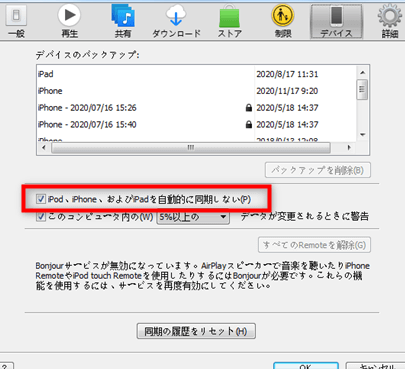This screenshot has height=369, width=405.
Task: Select the iPhone backup dated 2020/11/17
Action: point(197,91)
